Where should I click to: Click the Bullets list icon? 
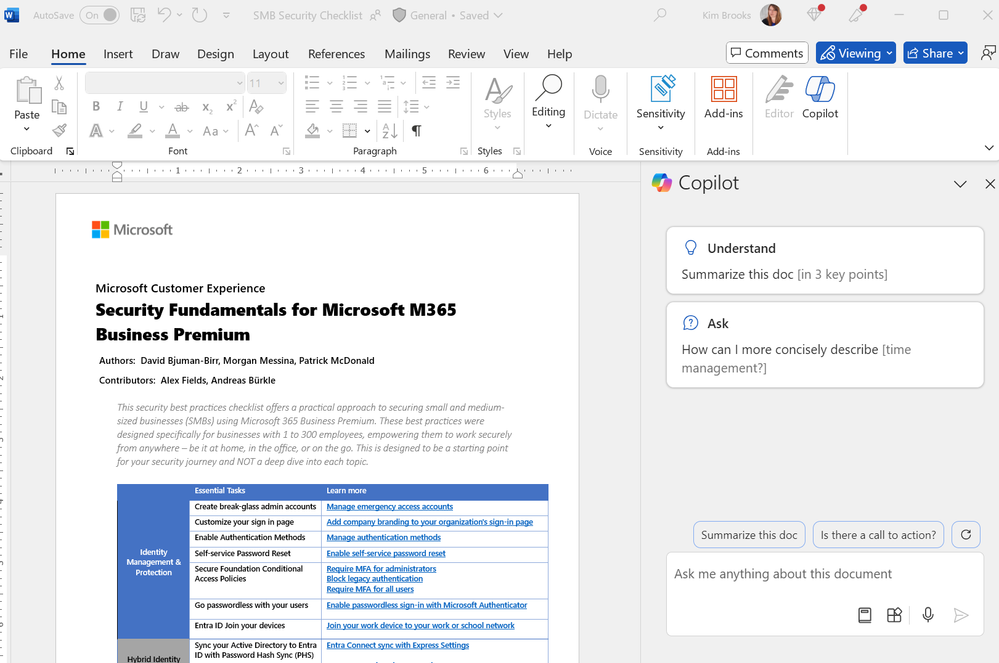(x=312, y=83)
